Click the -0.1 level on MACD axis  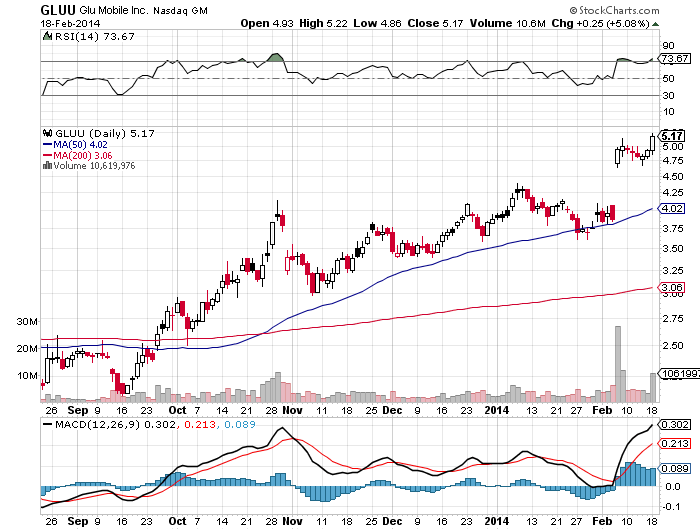(x=672, y=507)
